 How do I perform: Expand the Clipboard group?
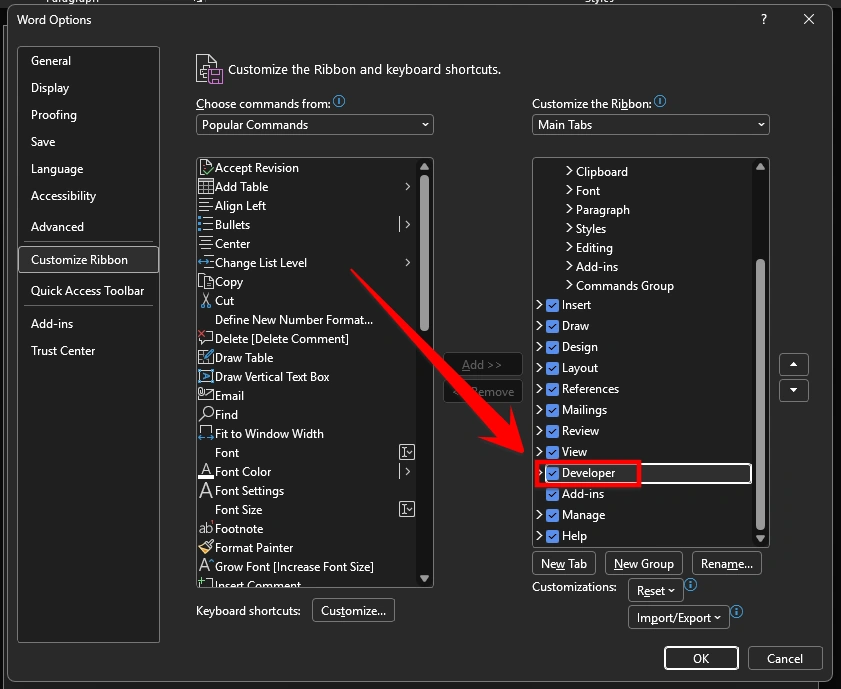pyautogui.click(x=569, y=171)
